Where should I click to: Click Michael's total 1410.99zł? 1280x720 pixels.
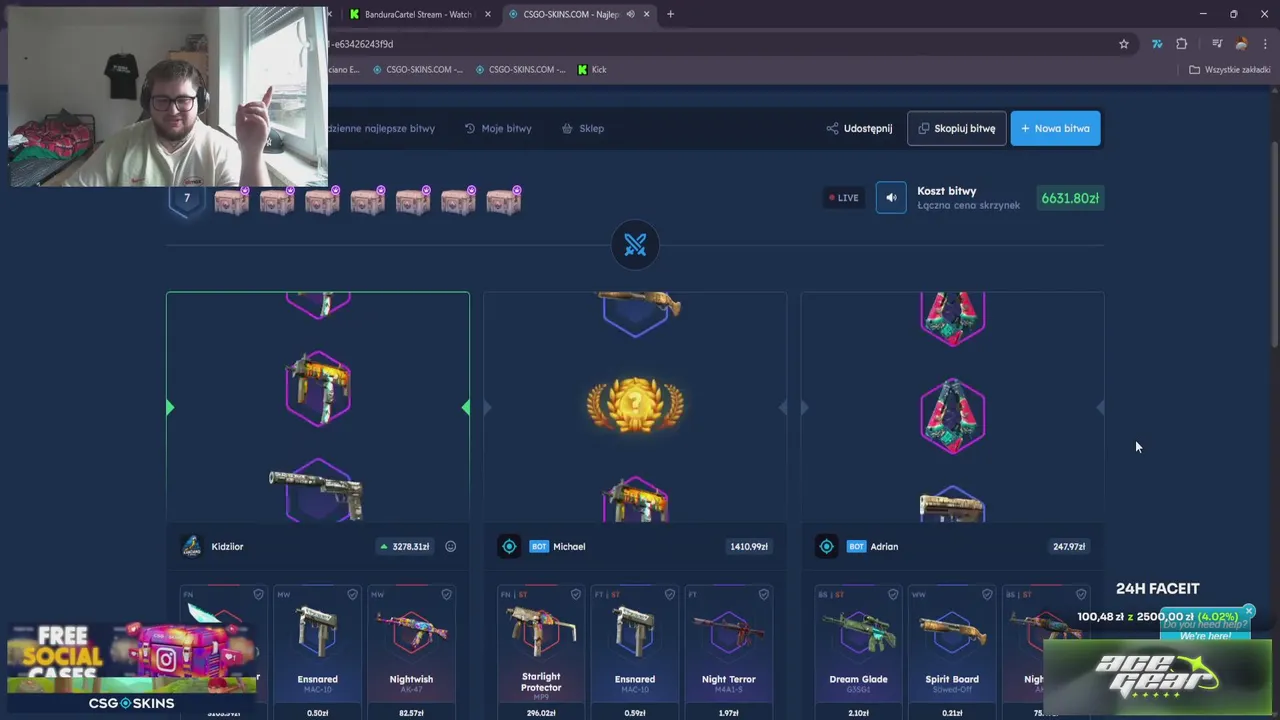[x=749, y=546]
